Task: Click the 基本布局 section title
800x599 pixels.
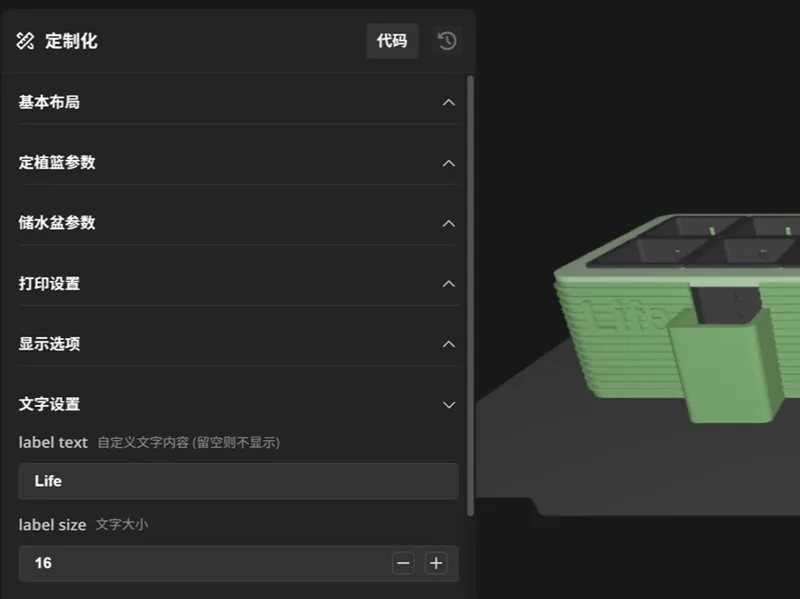Action: tap(49, 102)
